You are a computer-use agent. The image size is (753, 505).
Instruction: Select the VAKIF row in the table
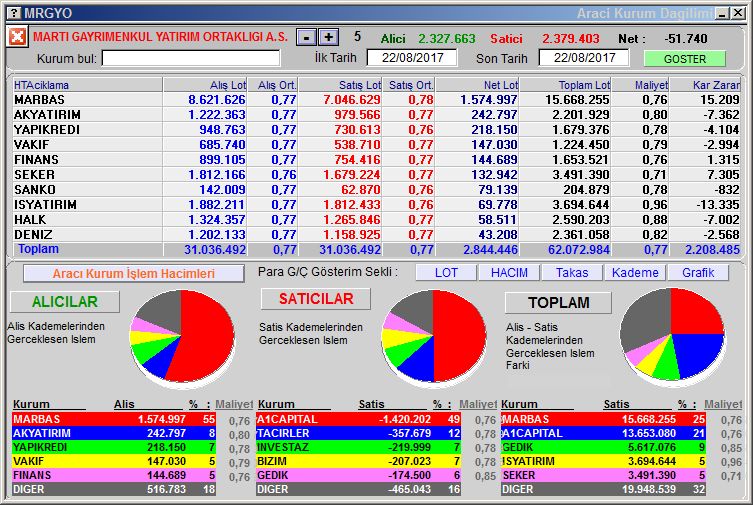[x=376, y=144]
